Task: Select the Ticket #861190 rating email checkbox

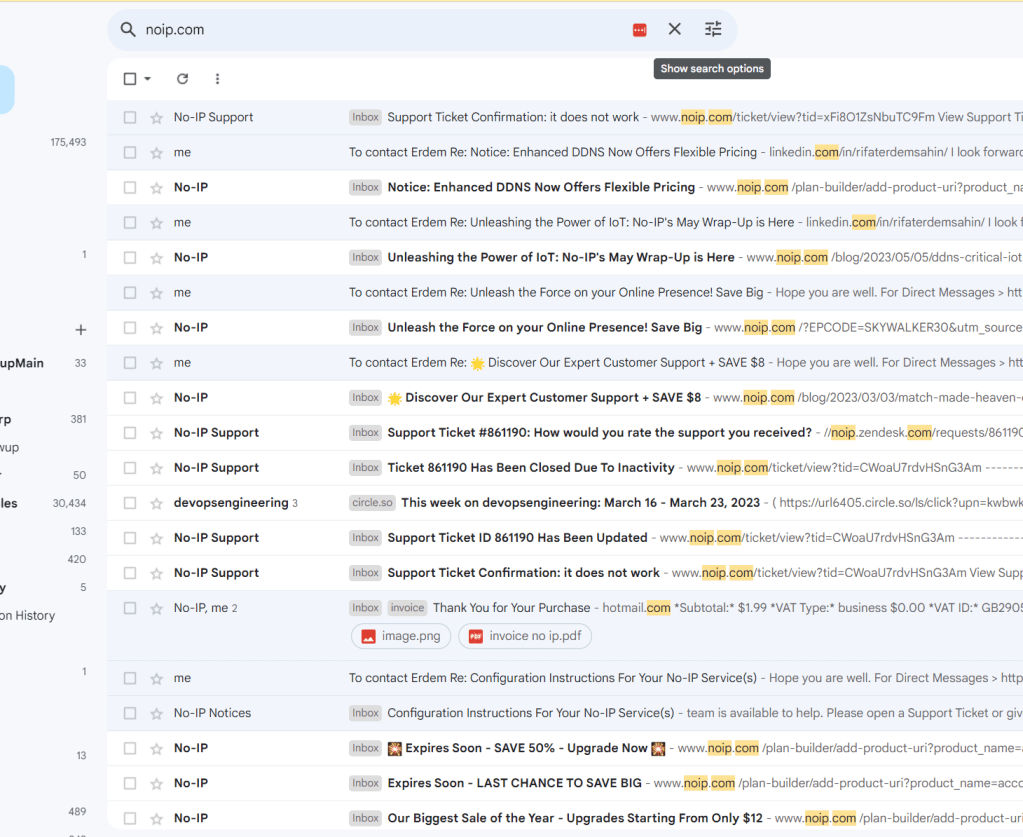Action: pyautogui.click(x=130, y=433)
